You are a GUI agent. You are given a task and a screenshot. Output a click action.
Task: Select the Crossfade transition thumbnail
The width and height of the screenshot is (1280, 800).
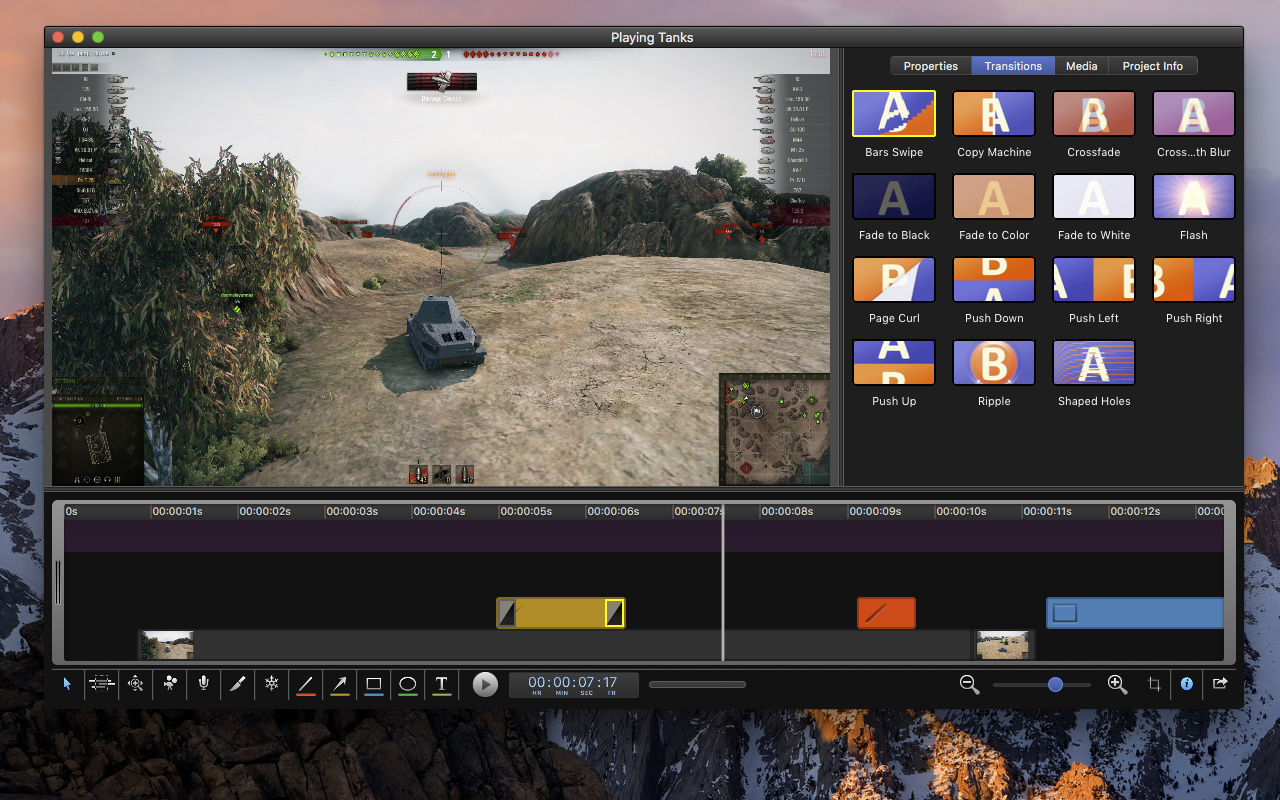(1093, 114)
